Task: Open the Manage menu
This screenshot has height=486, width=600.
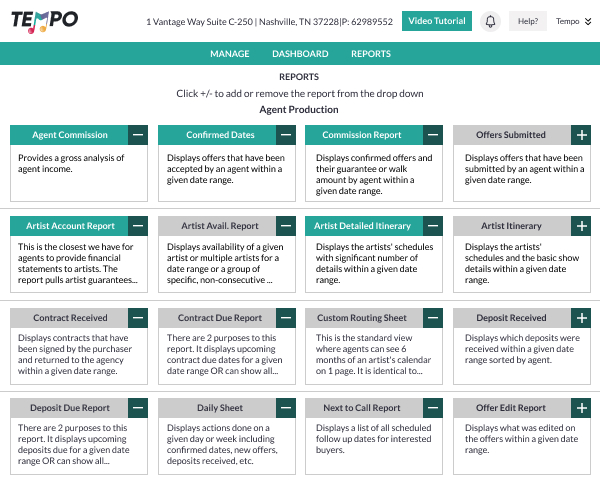Action: tap(229, 54)
